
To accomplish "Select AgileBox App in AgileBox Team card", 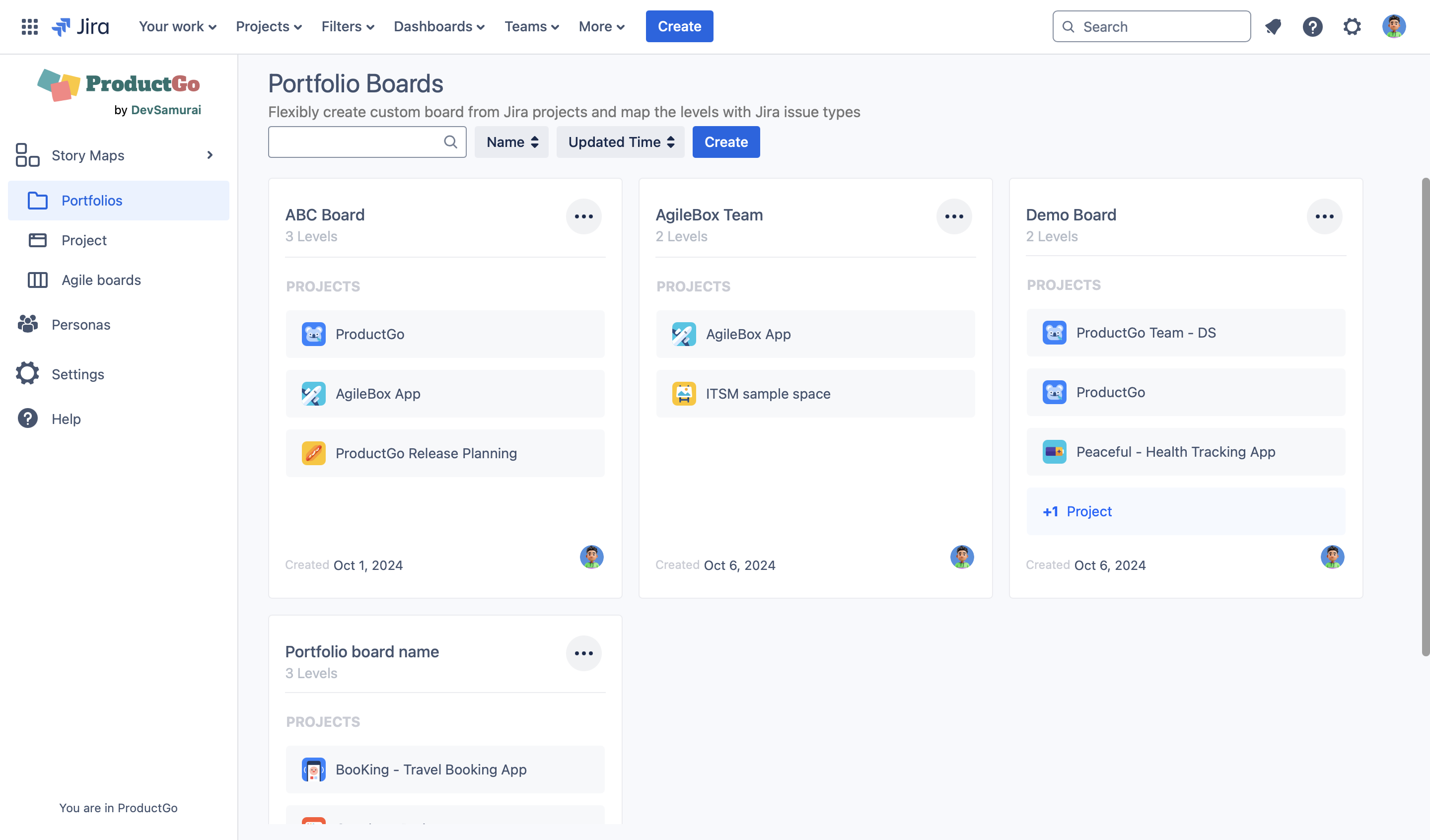I will pyautogui.click(x=815, y=334).
